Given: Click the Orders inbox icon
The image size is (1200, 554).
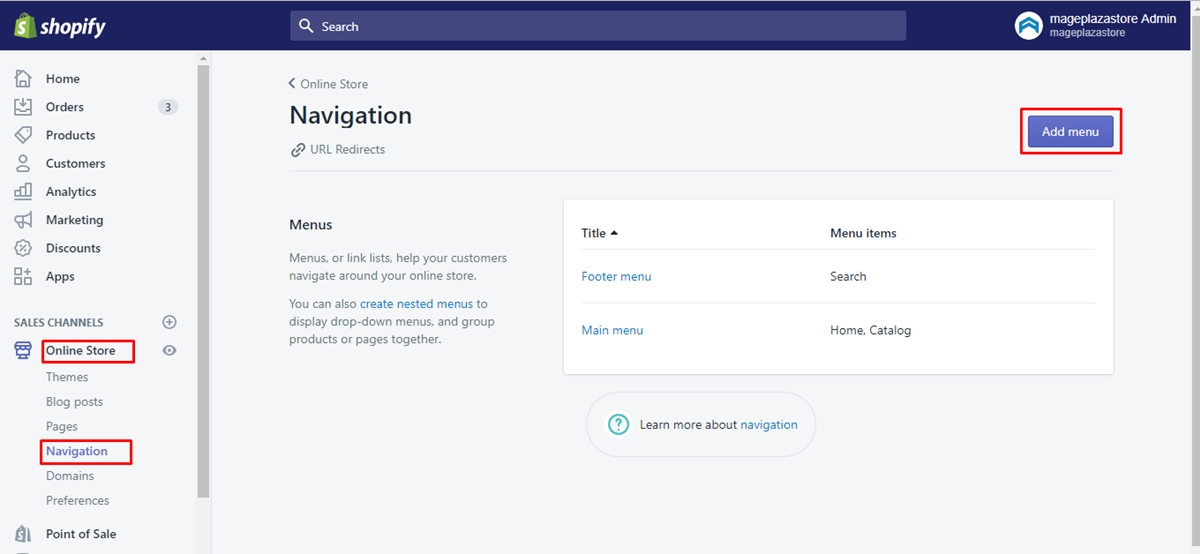Looking at the screenshot, I should [23, 107].
